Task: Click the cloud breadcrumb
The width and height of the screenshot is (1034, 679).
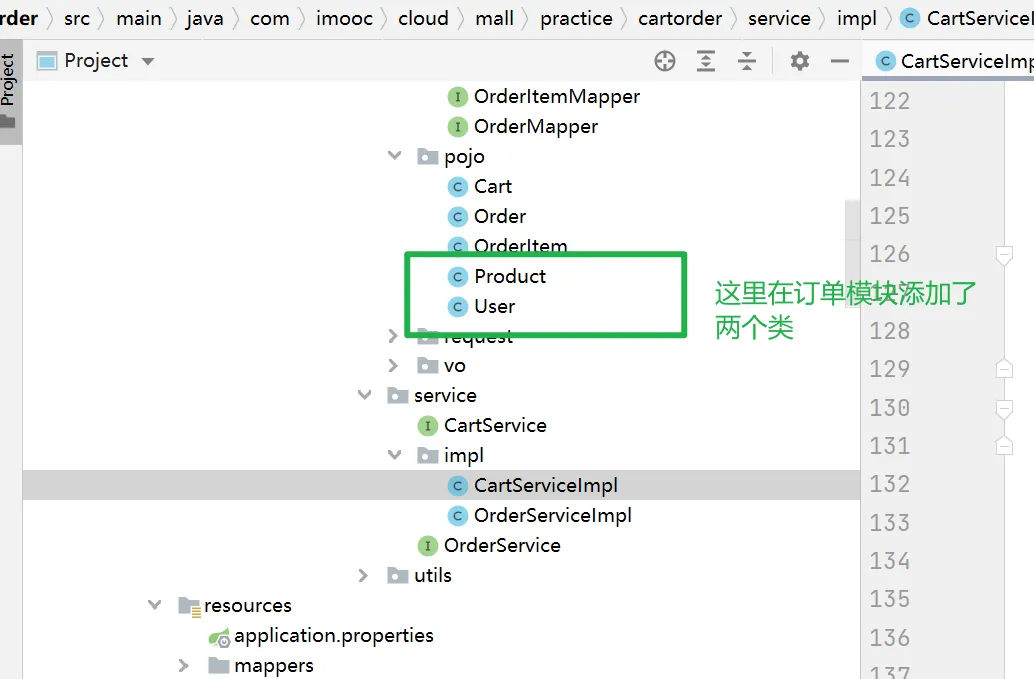Action: click(x=423, y=18)
